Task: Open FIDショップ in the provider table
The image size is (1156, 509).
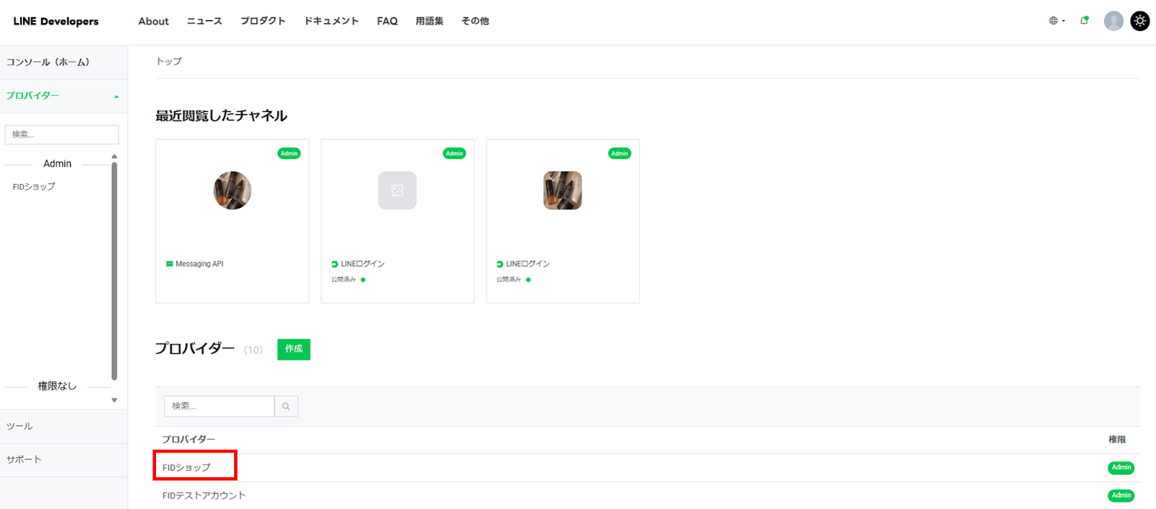Action: pos(187,467)
